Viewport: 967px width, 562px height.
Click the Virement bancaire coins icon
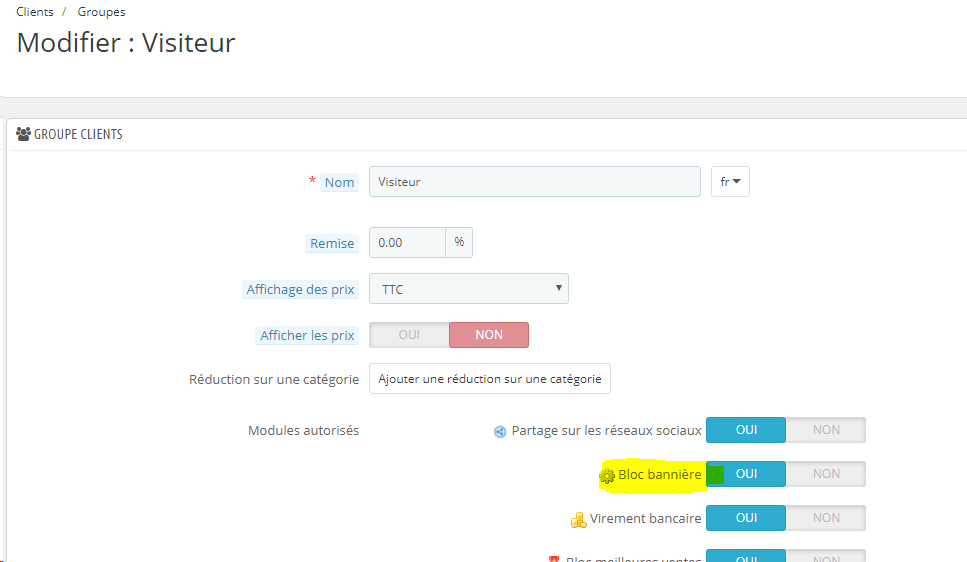coord(578,520)
